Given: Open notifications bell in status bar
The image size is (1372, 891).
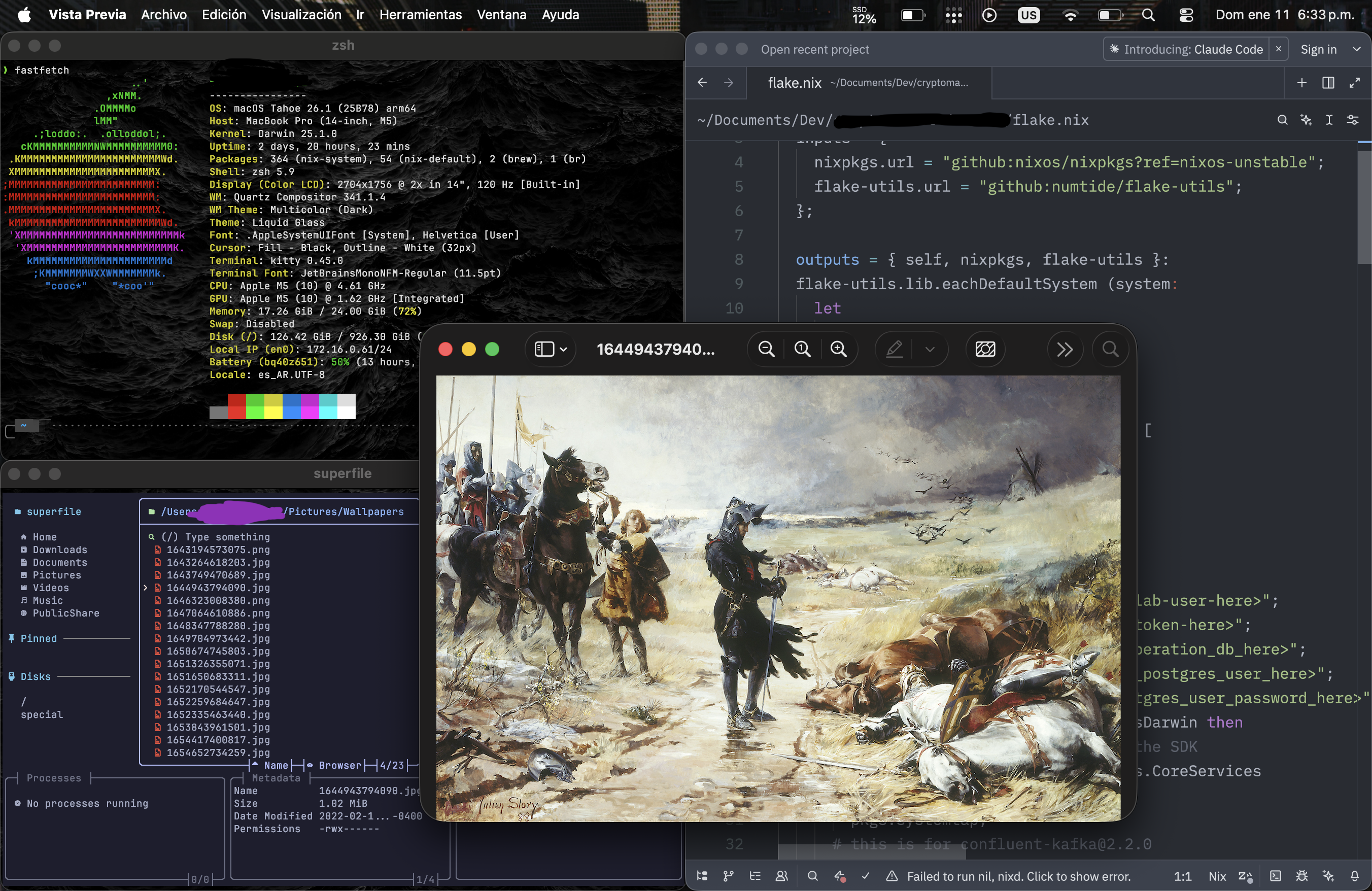Looking at the screenshot, I should click(x=1354, y=876).
